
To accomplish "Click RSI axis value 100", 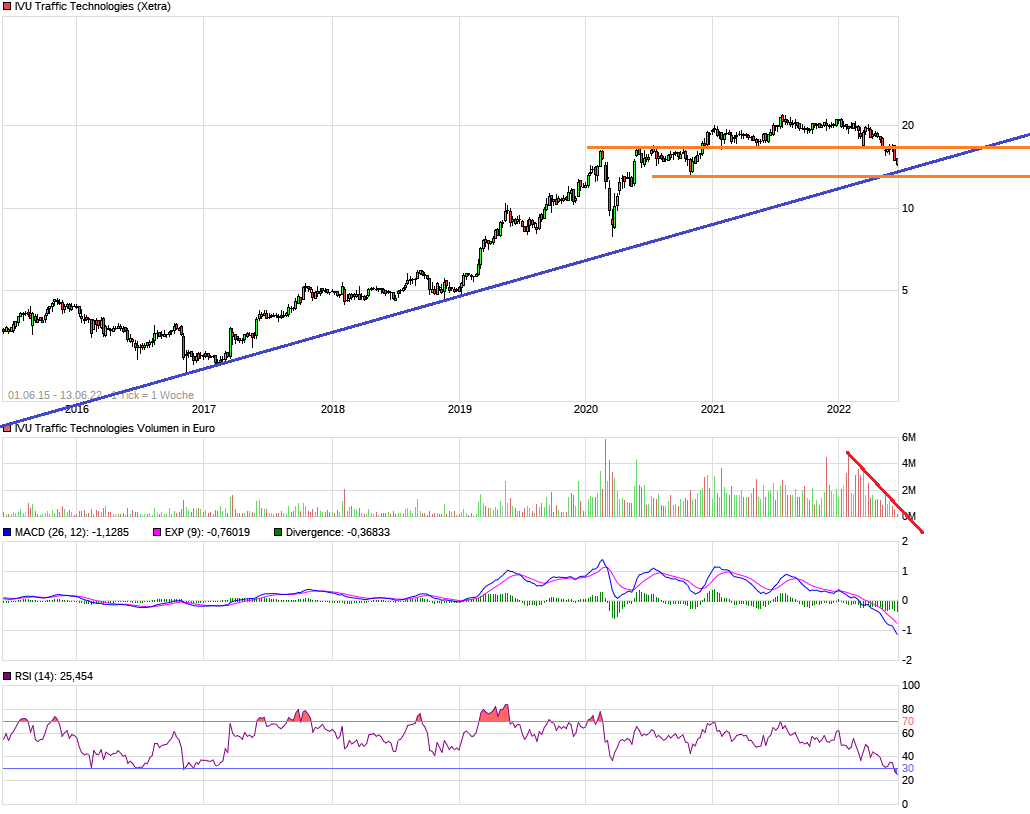I will point(911,685).
